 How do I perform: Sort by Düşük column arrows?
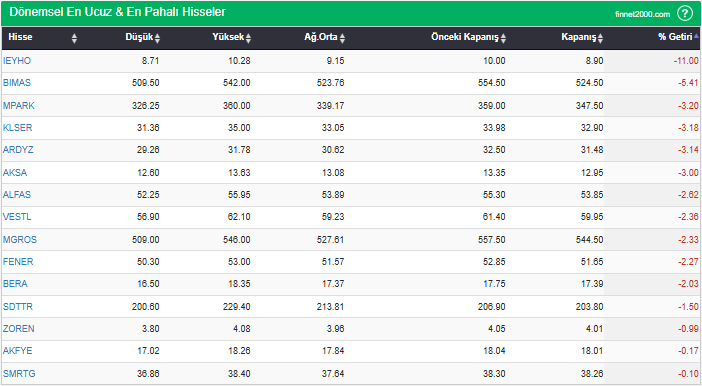click(157, 38)
